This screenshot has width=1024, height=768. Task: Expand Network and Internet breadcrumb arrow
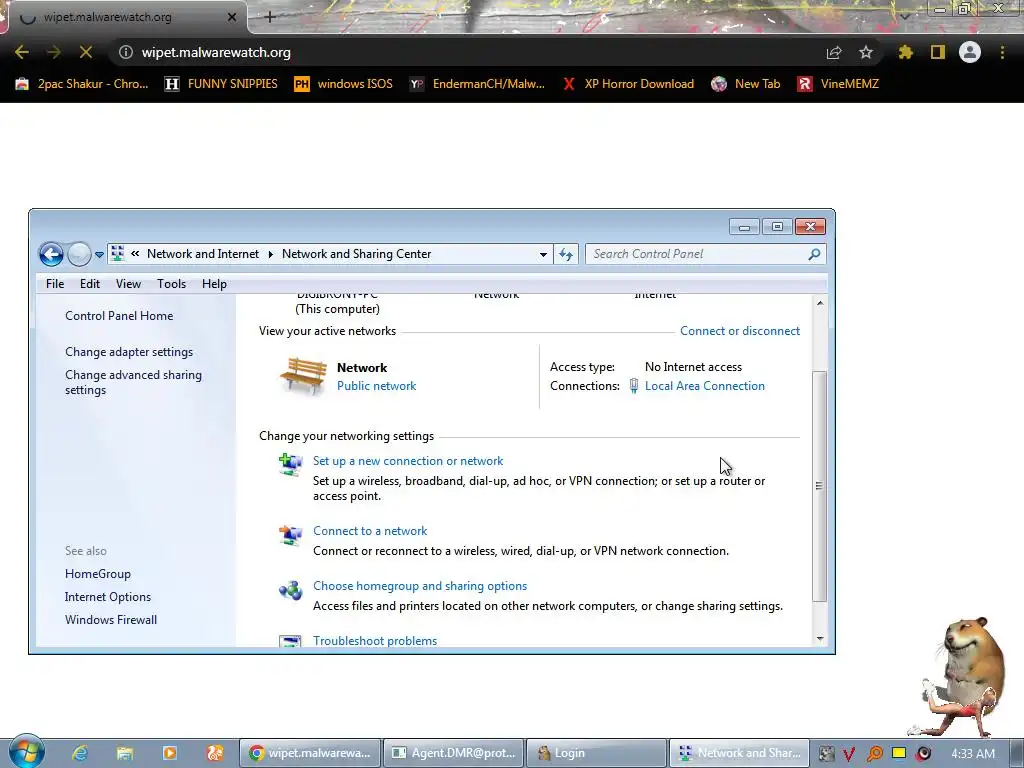coord(270,254)
